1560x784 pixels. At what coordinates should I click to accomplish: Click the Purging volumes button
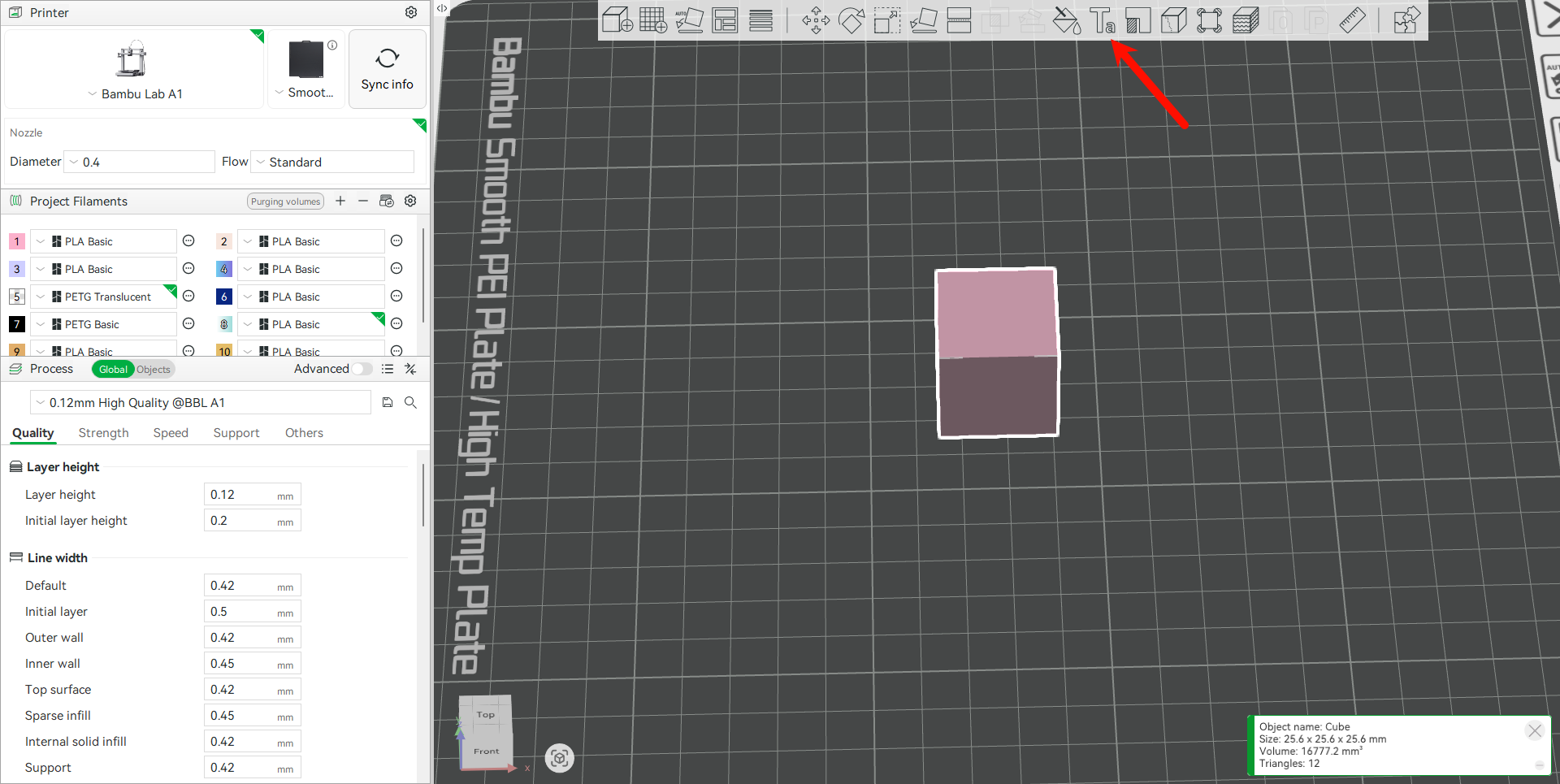(x=285, y=201)
